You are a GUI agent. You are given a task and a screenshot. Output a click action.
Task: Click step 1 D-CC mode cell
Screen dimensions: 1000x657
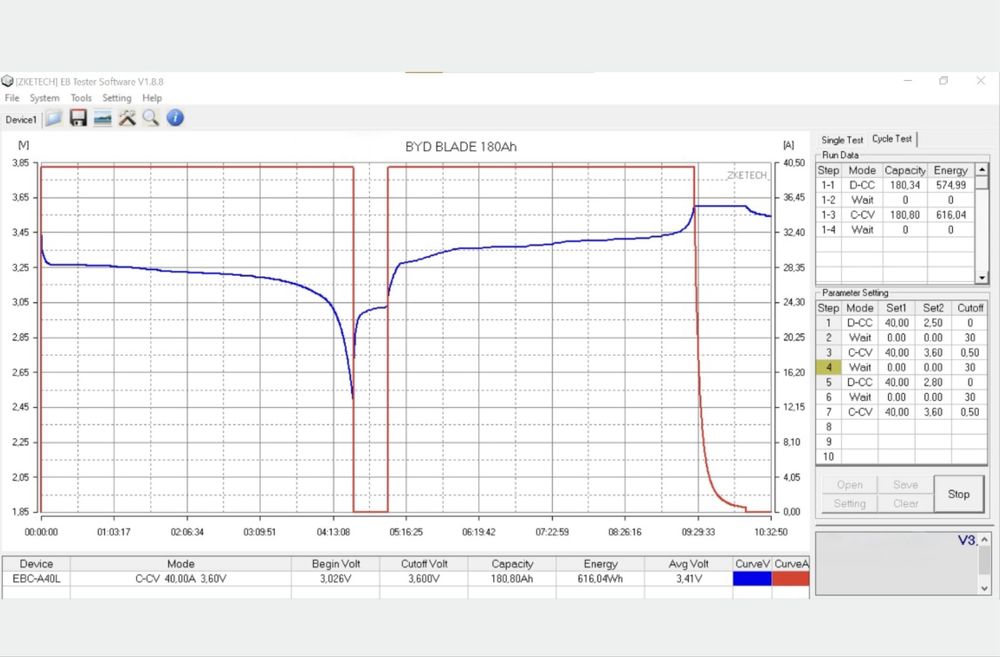860,323
